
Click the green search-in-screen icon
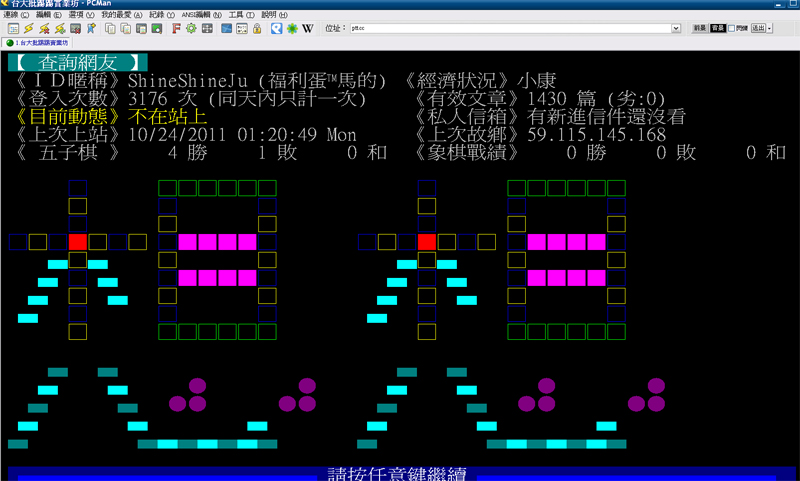click(157, 29)
